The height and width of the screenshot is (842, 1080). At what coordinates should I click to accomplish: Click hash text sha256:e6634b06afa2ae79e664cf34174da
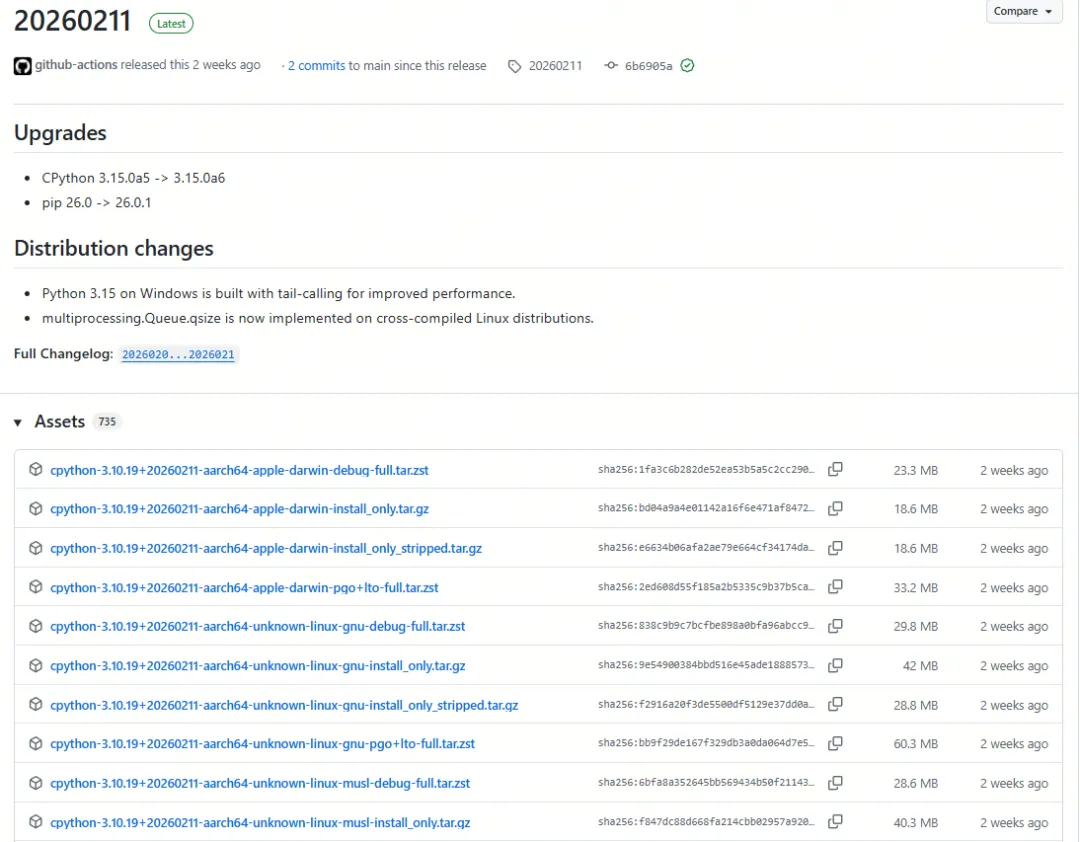tap(706, 548)
